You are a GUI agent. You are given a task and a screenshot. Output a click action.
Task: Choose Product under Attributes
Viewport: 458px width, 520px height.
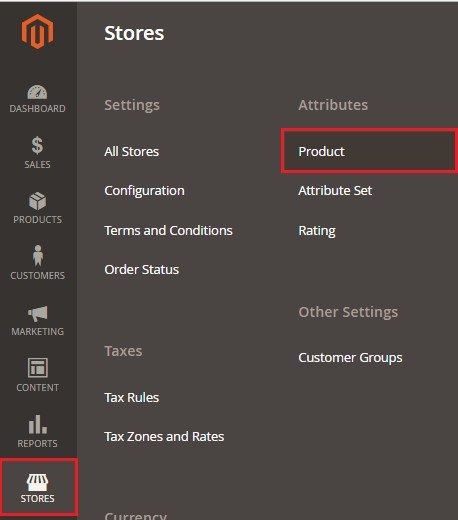pos(369,151)
